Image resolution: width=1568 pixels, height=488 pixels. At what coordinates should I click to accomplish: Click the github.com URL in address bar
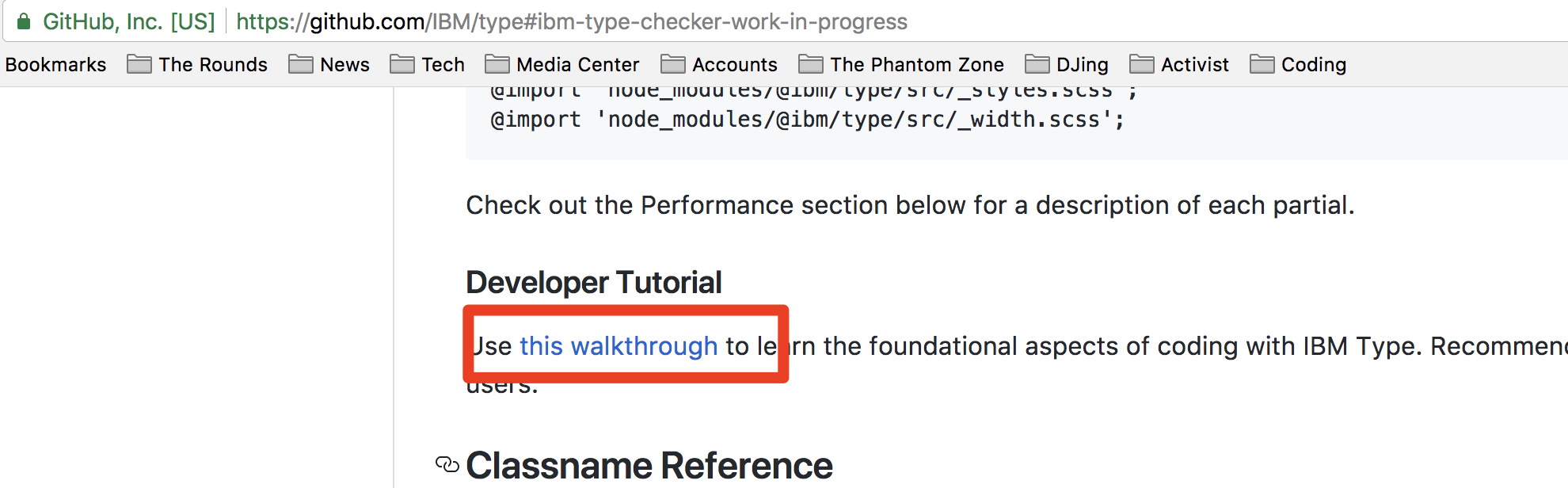(x=572, y=21)
